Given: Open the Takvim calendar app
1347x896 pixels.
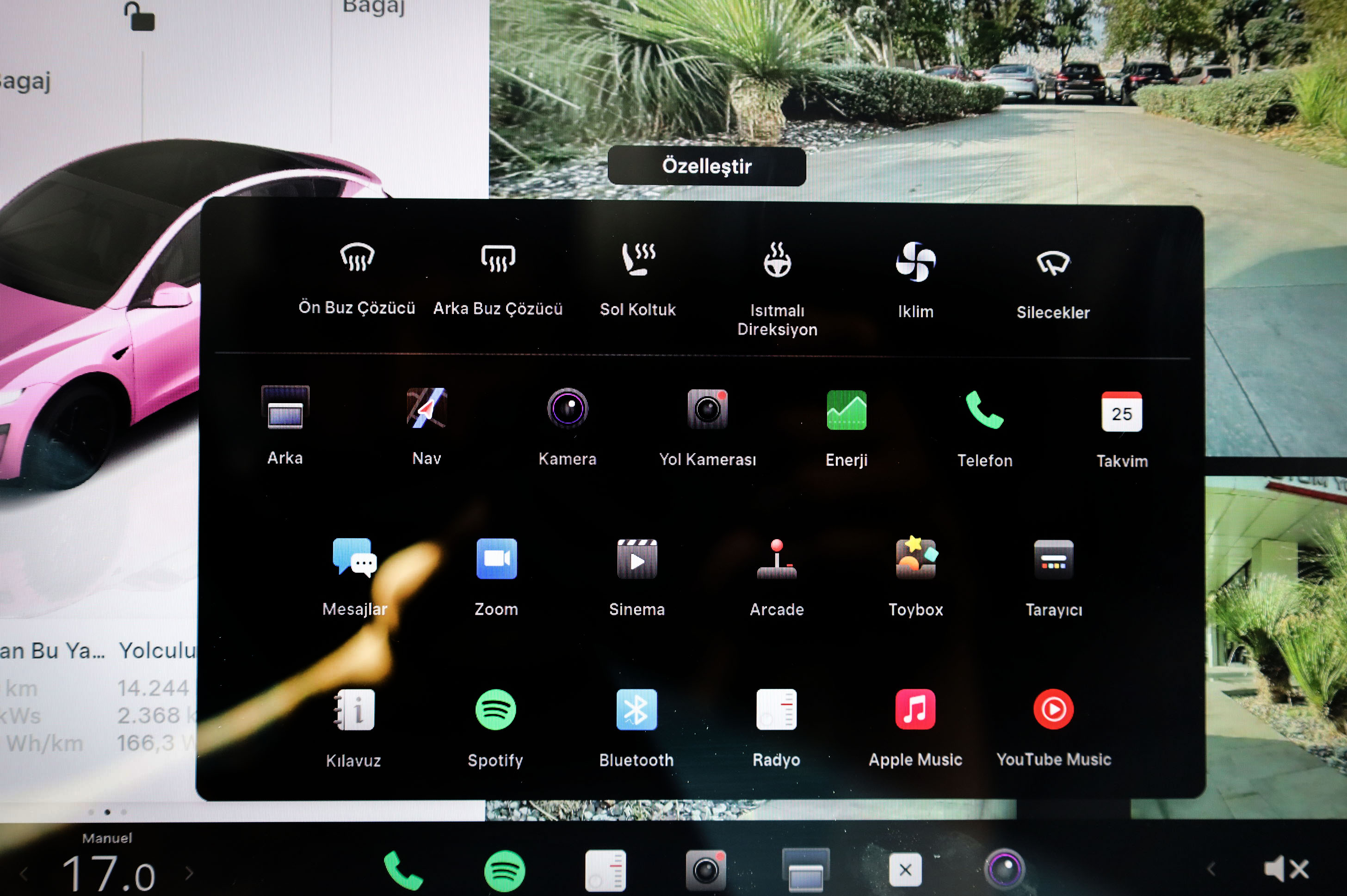Looking at the screenshot, I should (x=1121, y=411).
